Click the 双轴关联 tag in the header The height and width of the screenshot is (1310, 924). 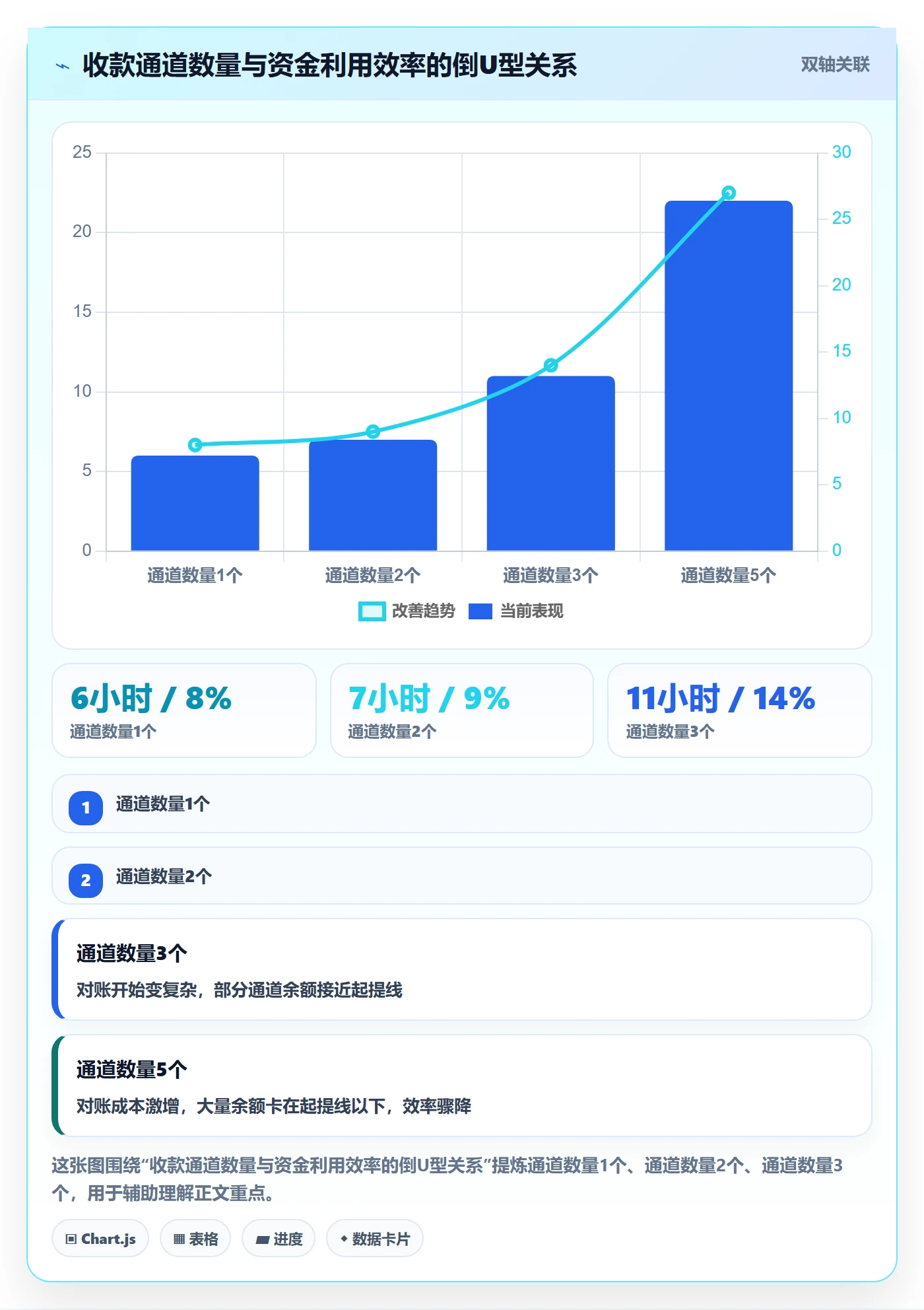point(835,65)
